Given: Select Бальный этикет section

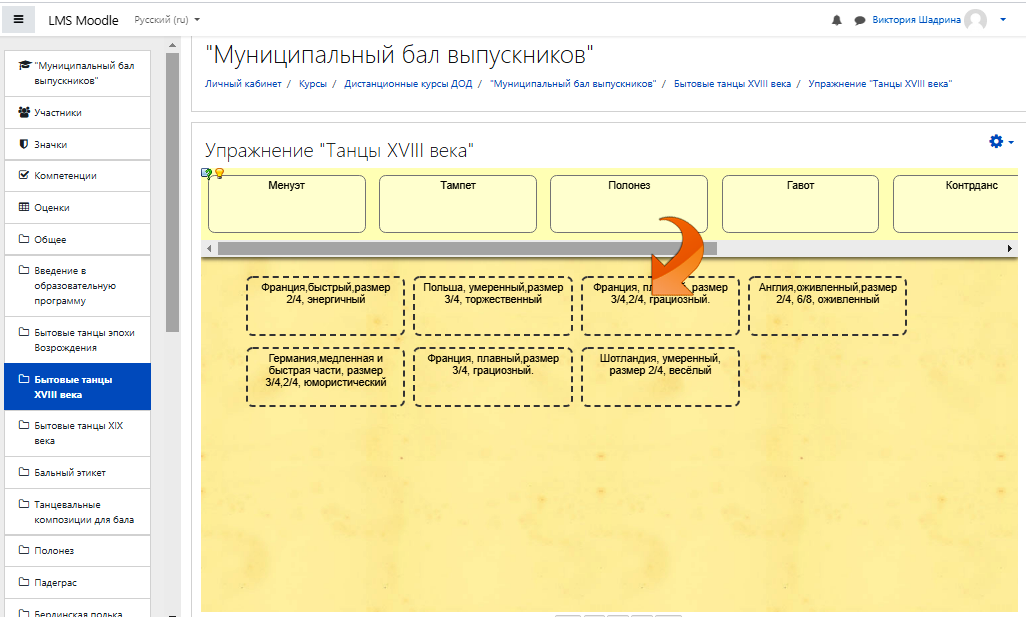Looking at the screenshot, I should pos(69,472).
